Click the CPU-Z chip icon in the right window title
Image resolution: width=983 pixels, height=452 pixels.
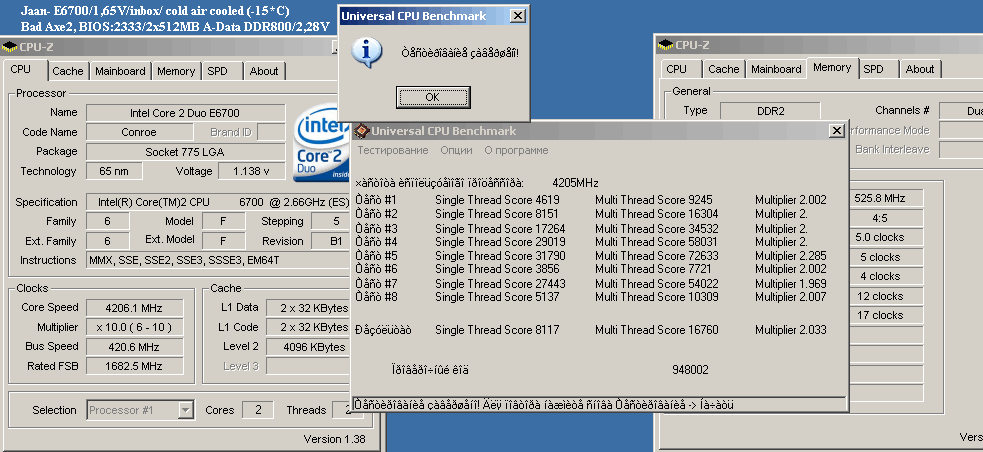665,45
